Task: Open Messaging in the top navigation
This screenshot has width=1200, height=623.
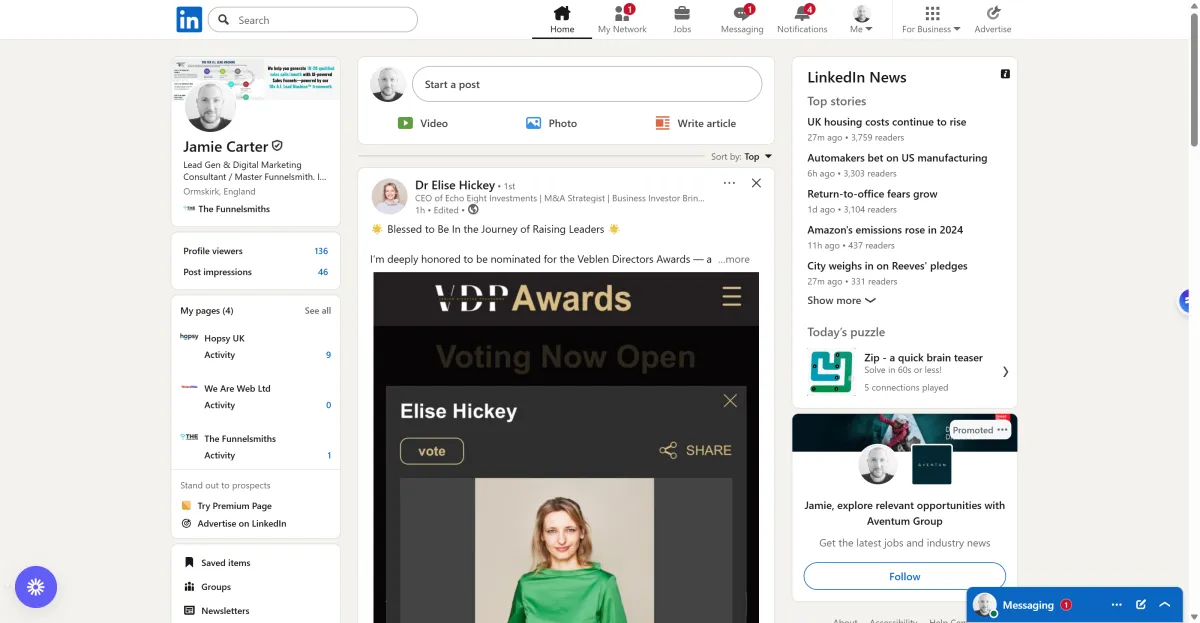Action: pyautogui.click(x=742, y=20)
